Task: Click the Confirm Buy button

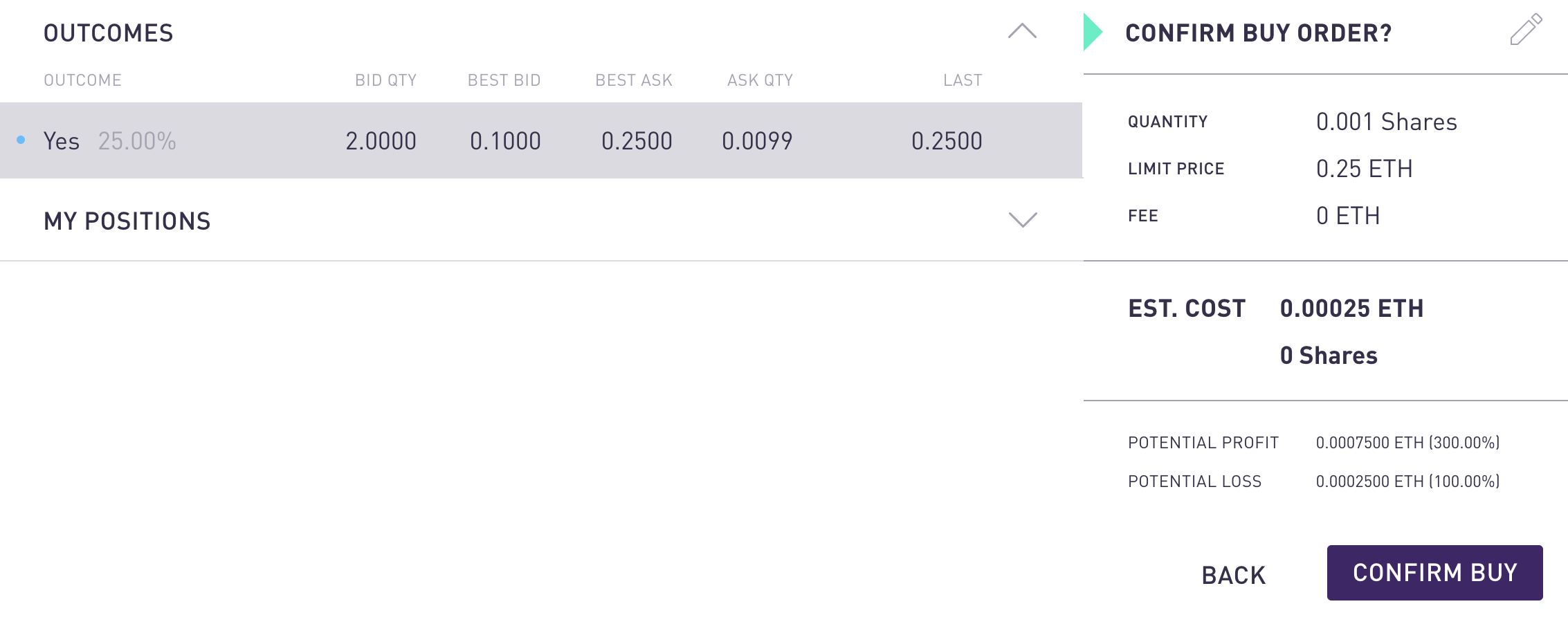Action: pos(1434,573)
